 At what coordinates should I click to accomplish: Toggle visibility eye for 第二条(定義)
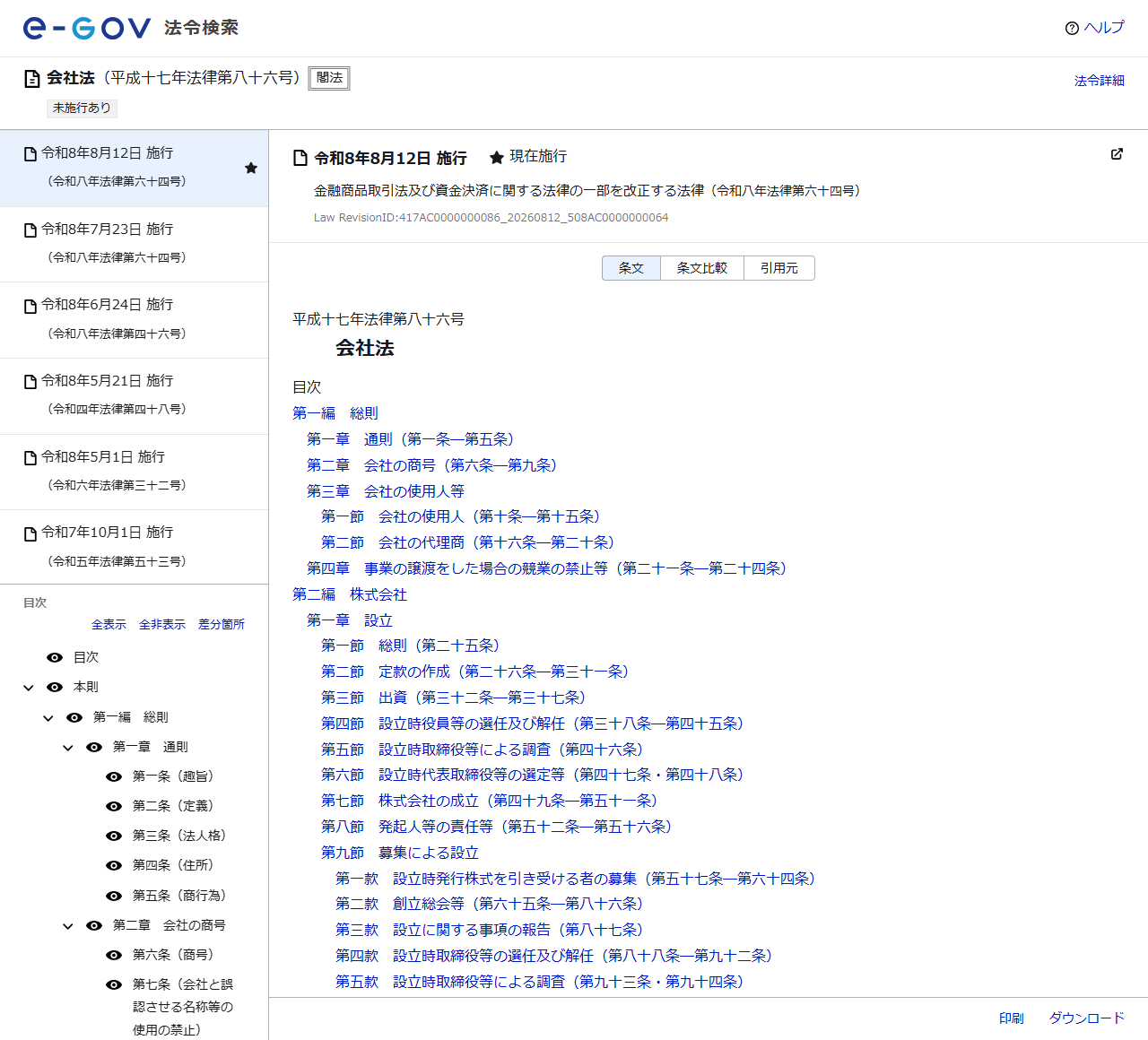[x=114, y=806]
